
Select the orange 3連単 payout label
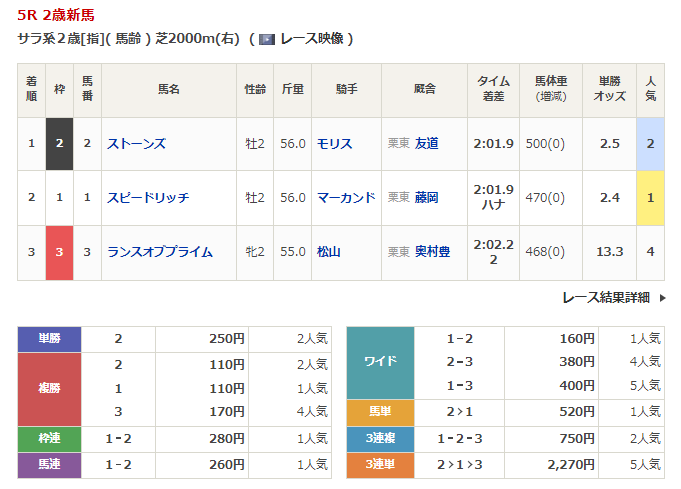380,464
